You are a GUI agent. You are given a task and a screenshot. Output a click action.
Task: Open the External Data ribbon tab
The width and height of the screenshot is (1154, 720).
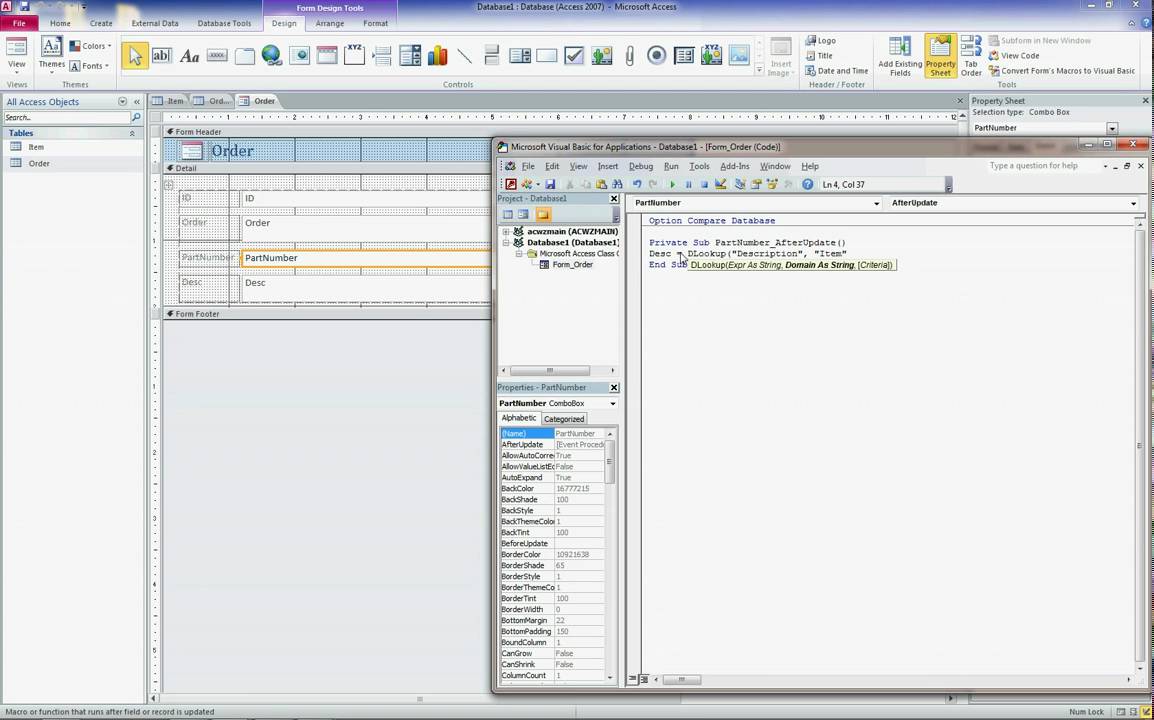tap(155, 24)
